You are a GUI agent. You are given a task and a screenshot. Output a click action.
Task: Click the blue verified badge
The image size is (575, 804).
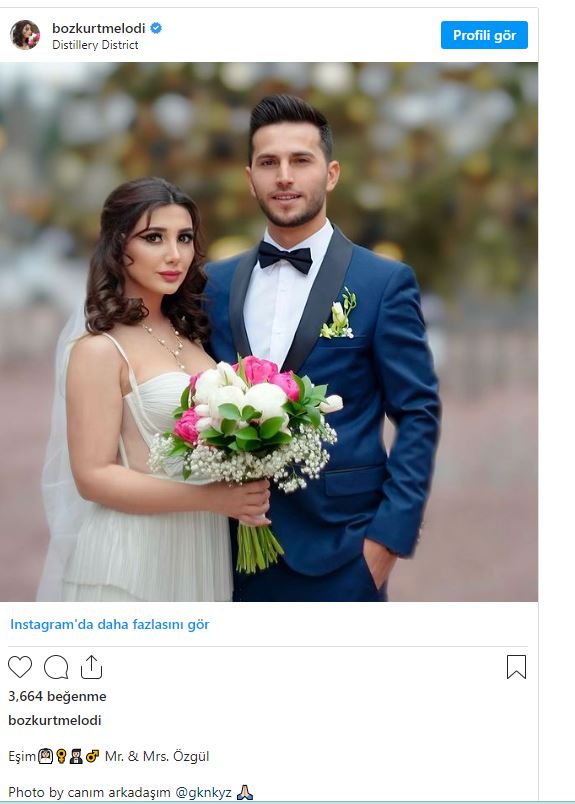pyautogui.click(x=156, y=28)
